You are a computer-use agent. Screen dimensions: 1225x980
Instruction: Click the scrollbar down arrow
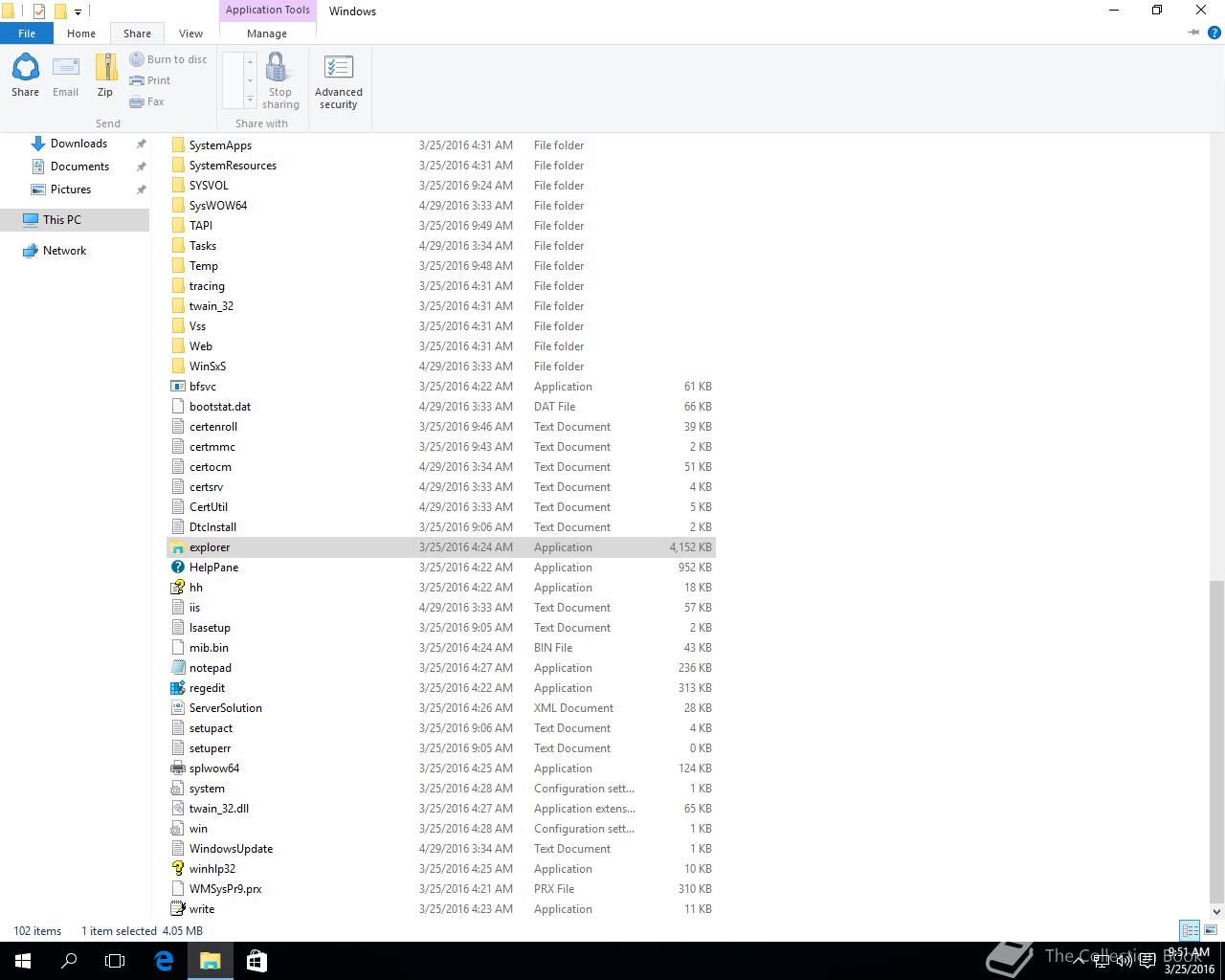coord(1216,911)
